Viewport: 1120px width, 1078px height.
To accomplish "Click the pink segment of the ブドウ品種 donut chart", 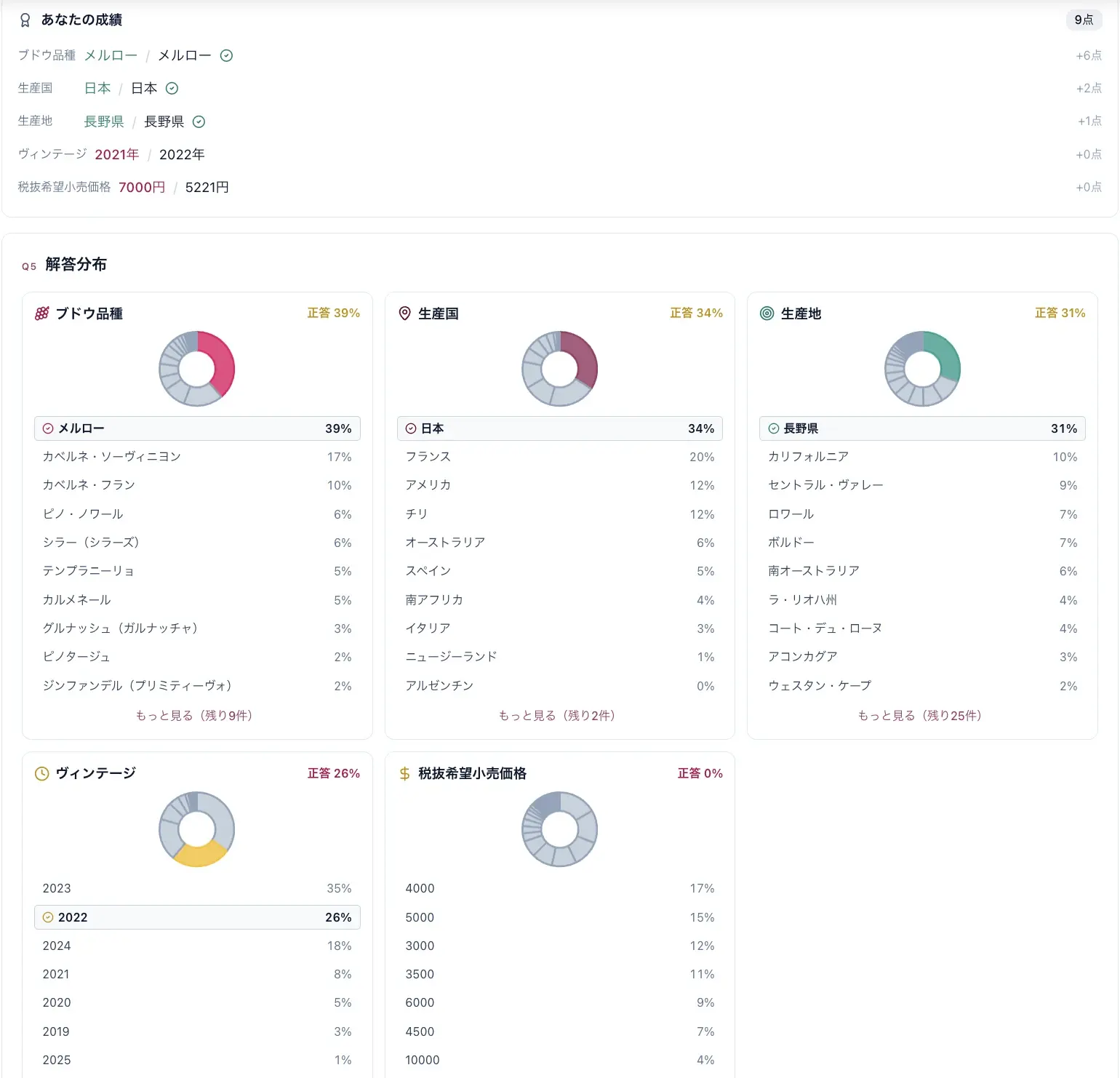I will [225, 364].
